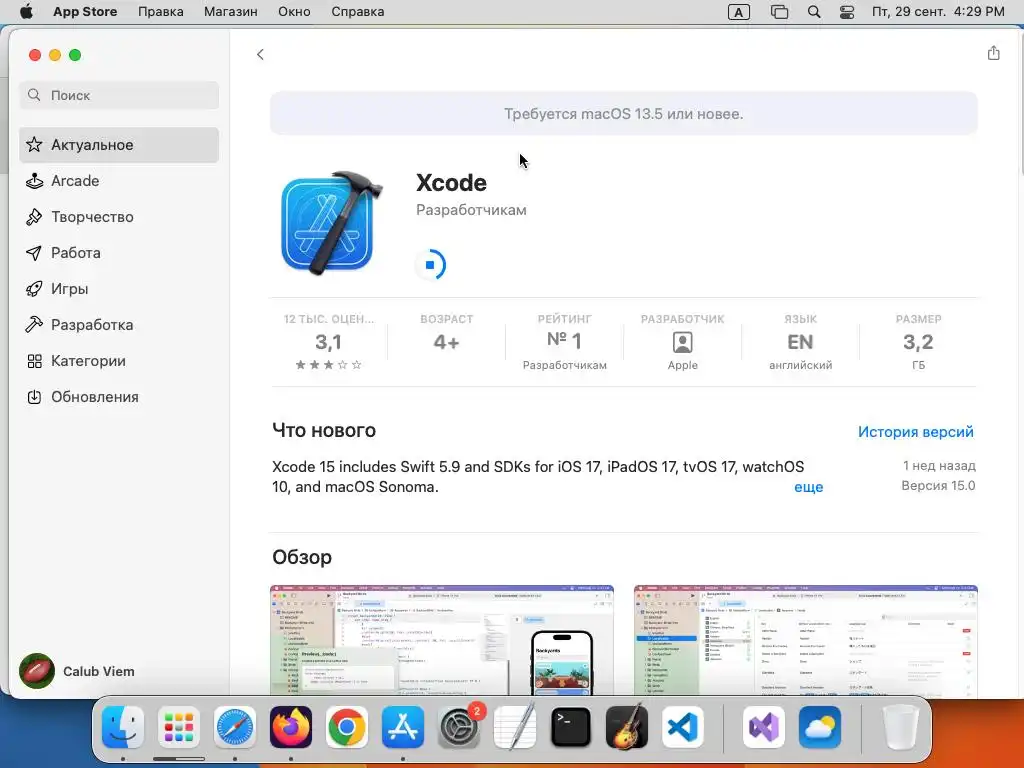Launch Firefox from the Dock
Screen dimensions: 1024x768
click(x=291, y=727)
